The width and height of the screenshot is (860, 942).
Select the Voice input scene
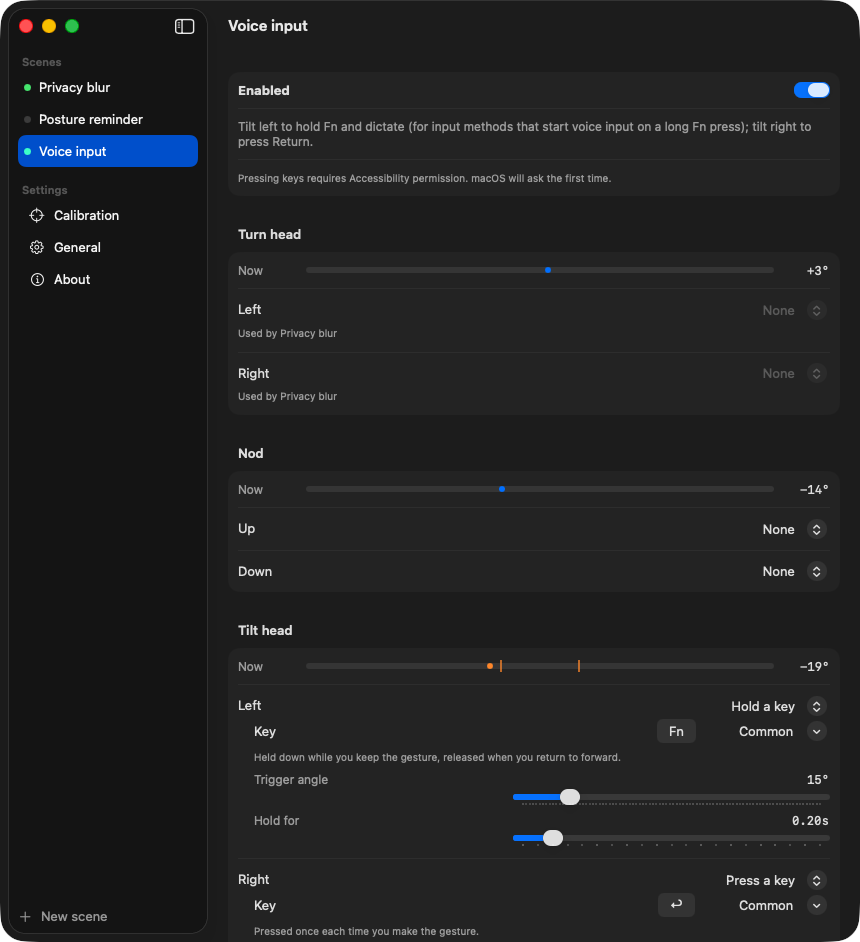(108, 151)
